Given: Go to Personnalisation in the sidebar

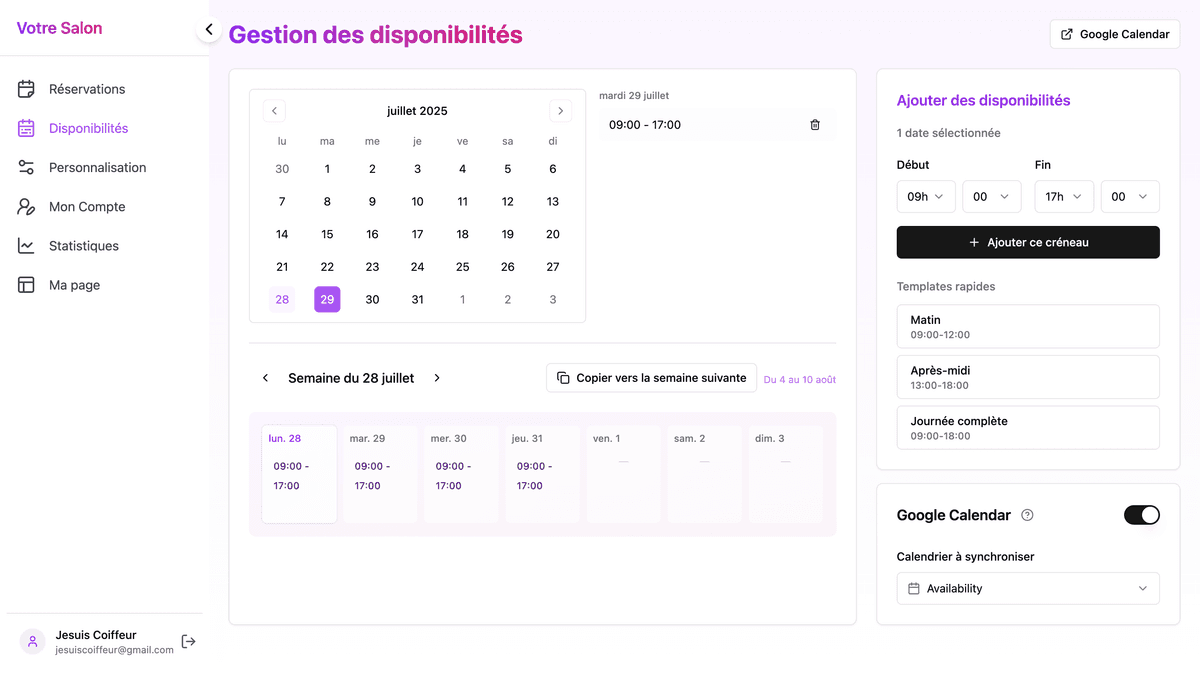Looking at the screenshot, I should pyautogui.click(x=97, y=168).
